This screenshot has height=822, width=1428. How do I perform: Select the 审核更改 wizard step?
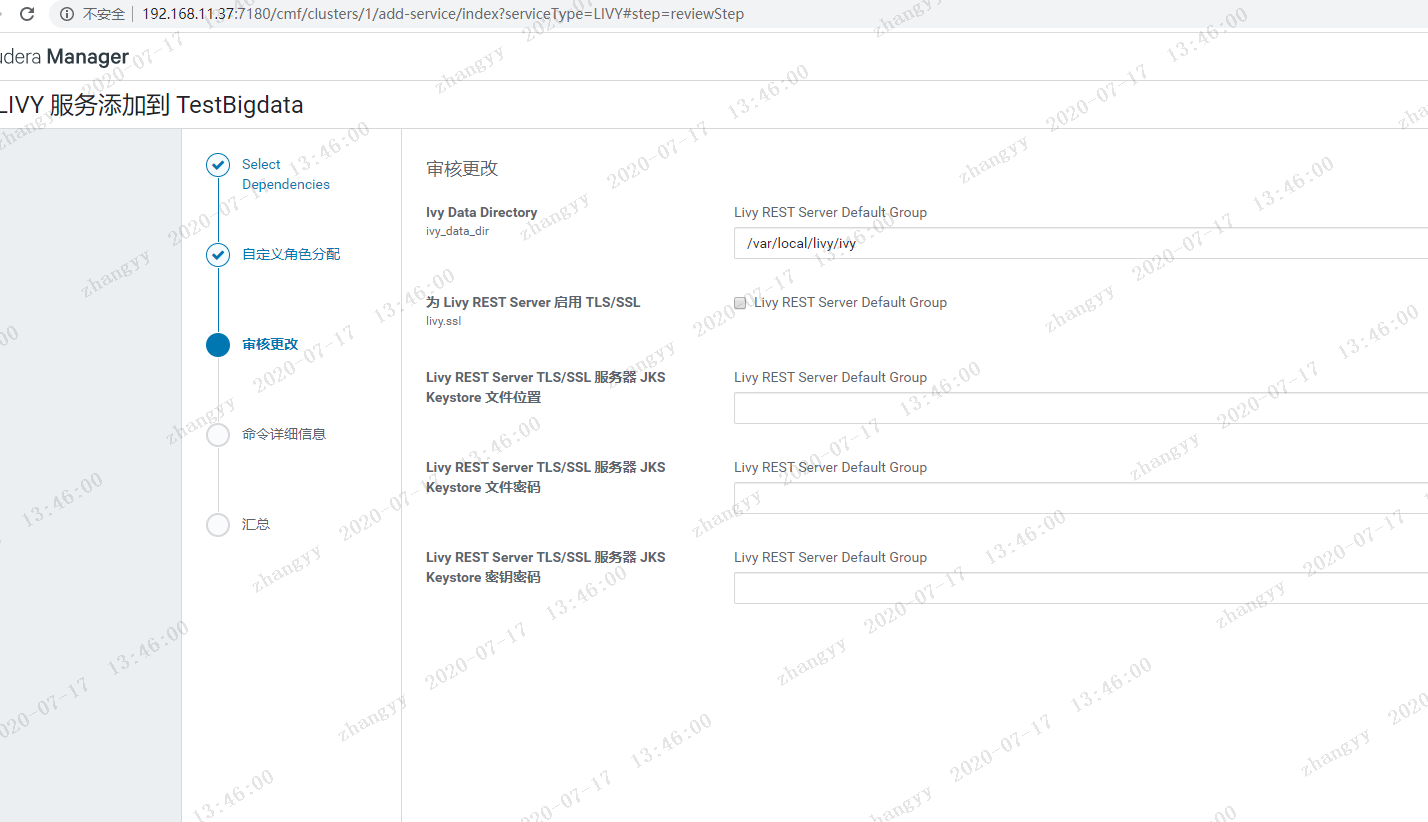click(270, 344)
